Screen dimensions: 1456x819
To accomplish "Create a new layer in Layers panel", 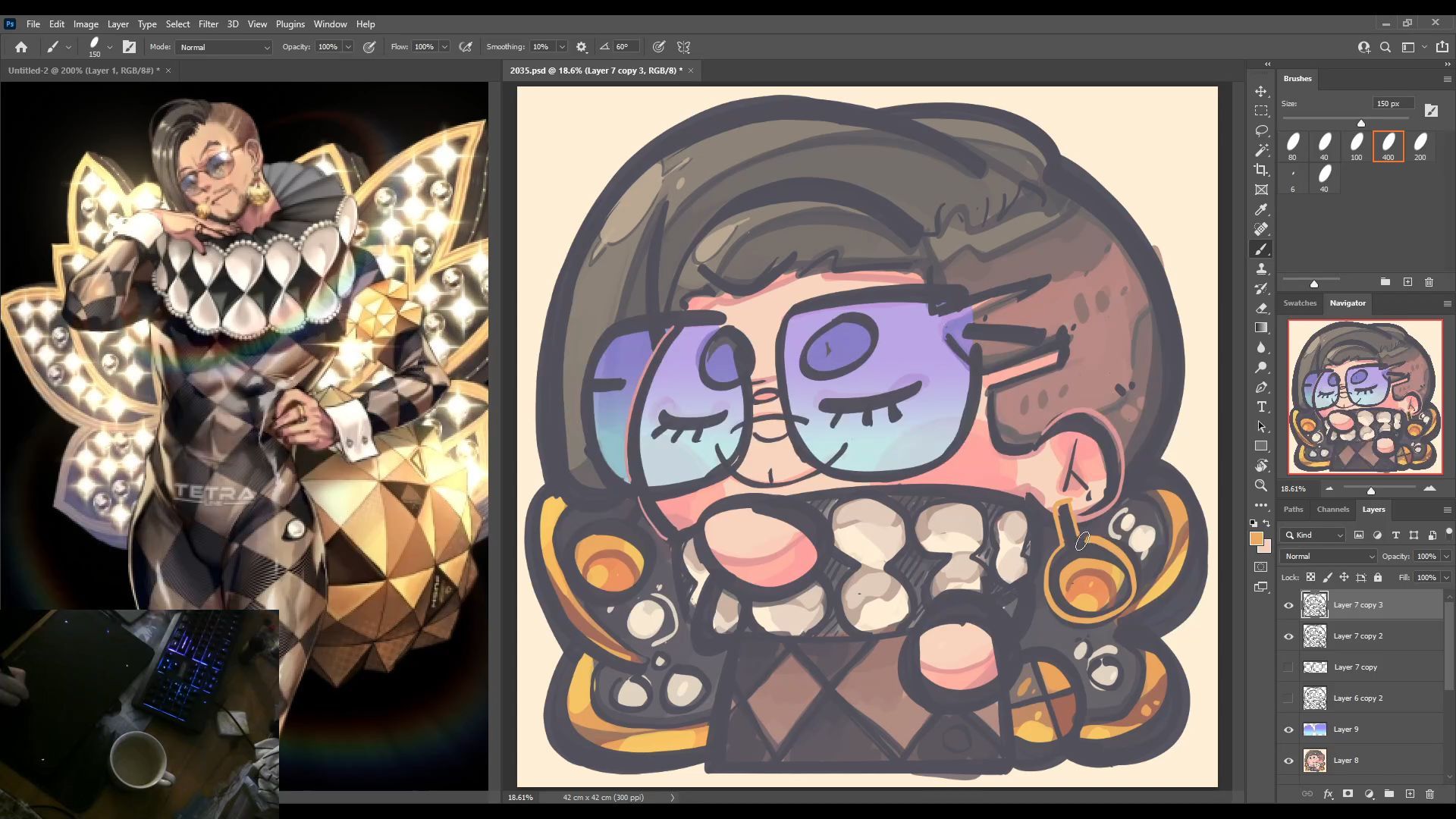I will pos(1410,794).
